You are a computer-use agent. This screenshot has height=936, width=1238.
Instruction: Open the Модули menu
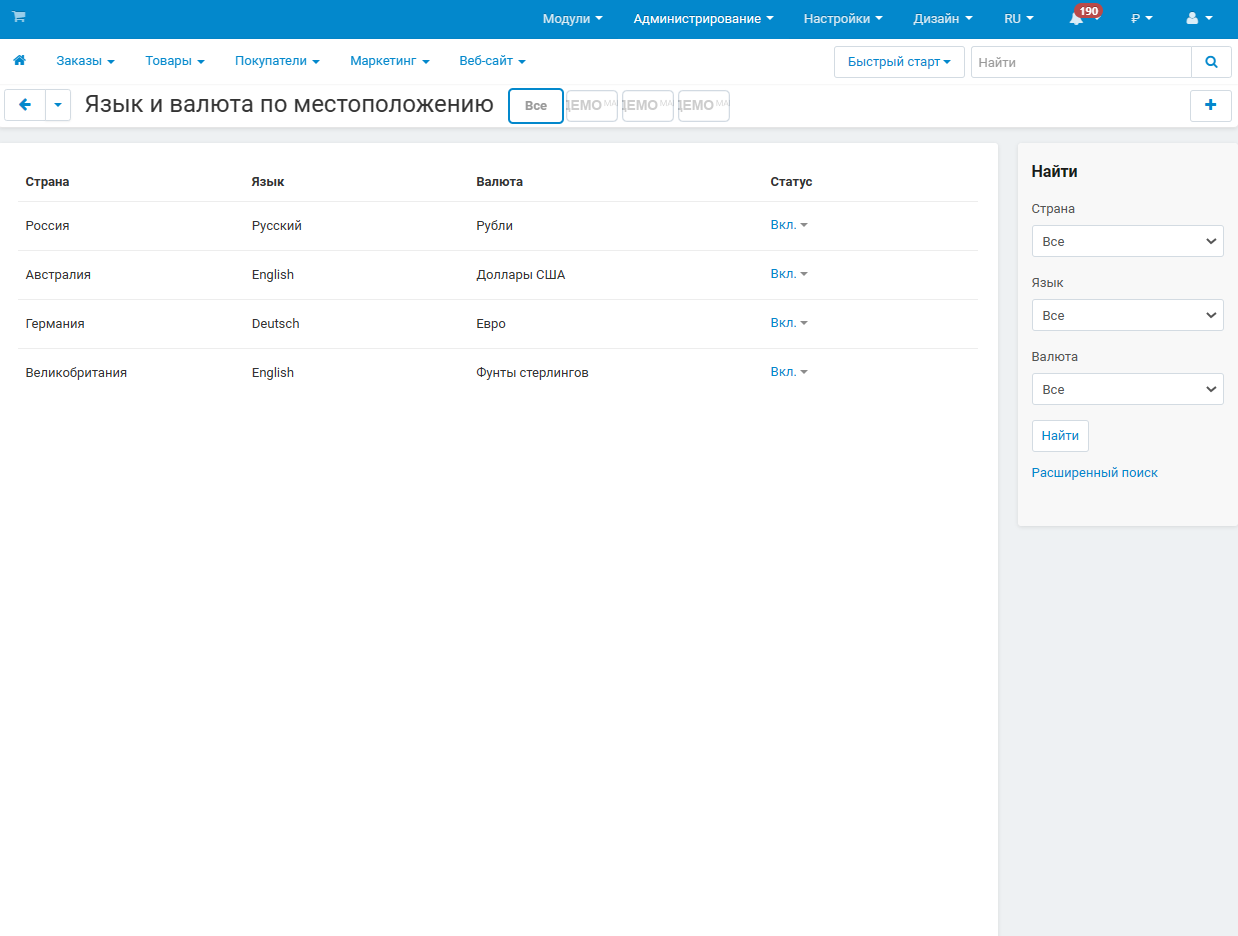pyautogui.click(x=572, y=19)
